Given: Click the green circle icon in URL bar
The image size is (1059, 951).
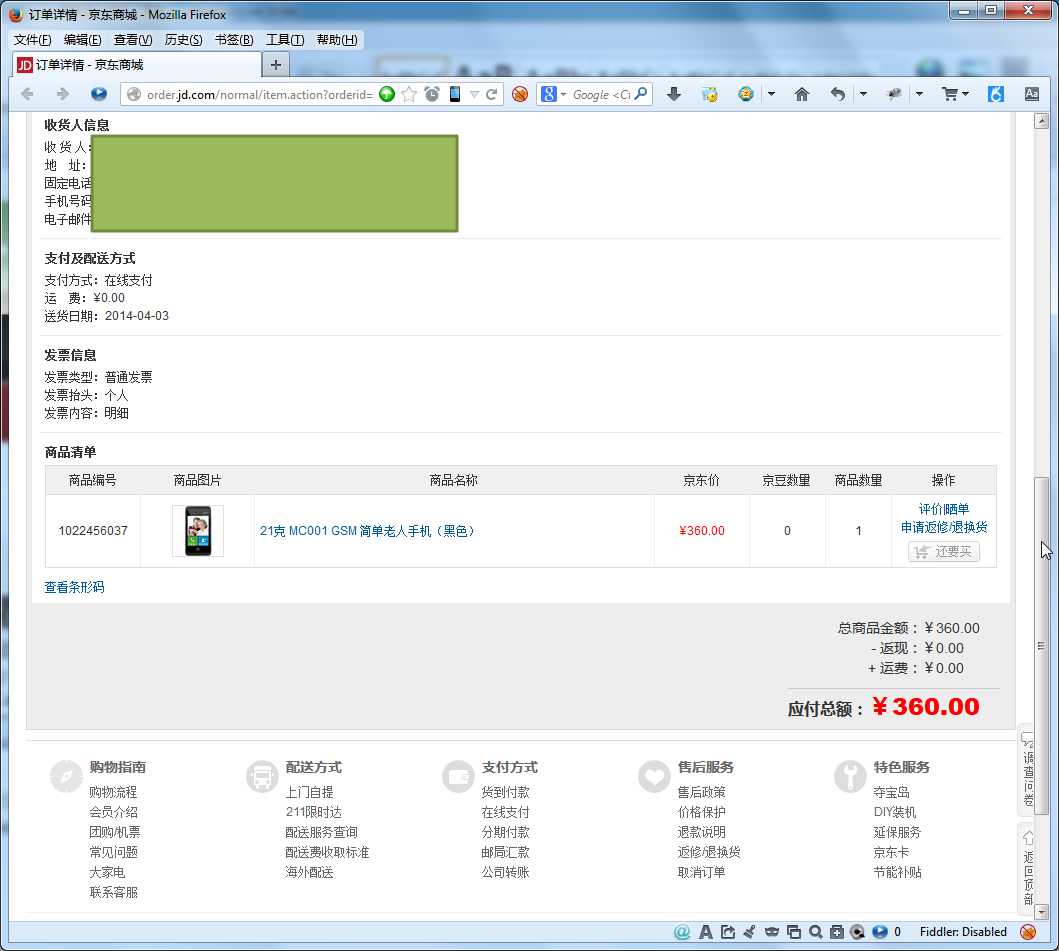Looking at the screenshot, I should [x=387, y=94].
